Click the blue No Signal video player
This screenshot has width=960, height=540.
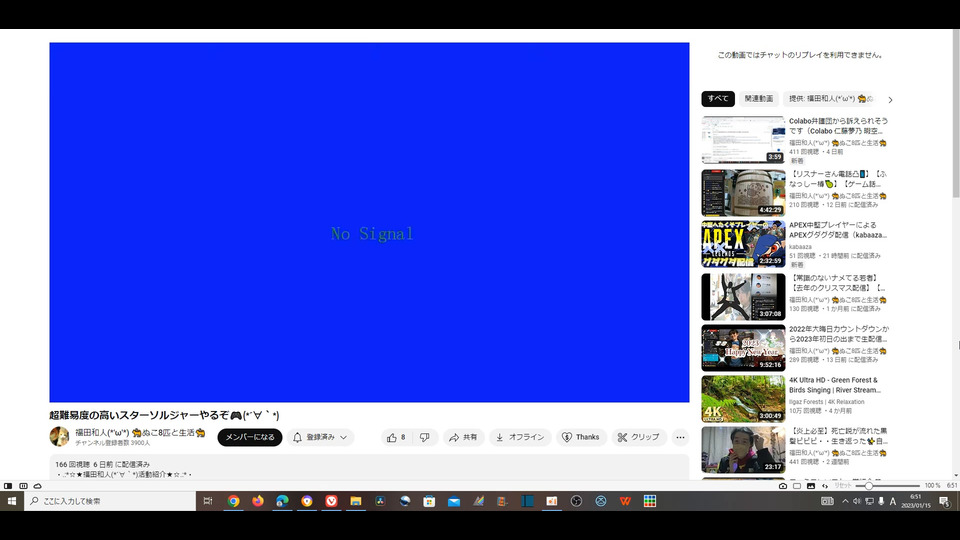tap(369, 222)
